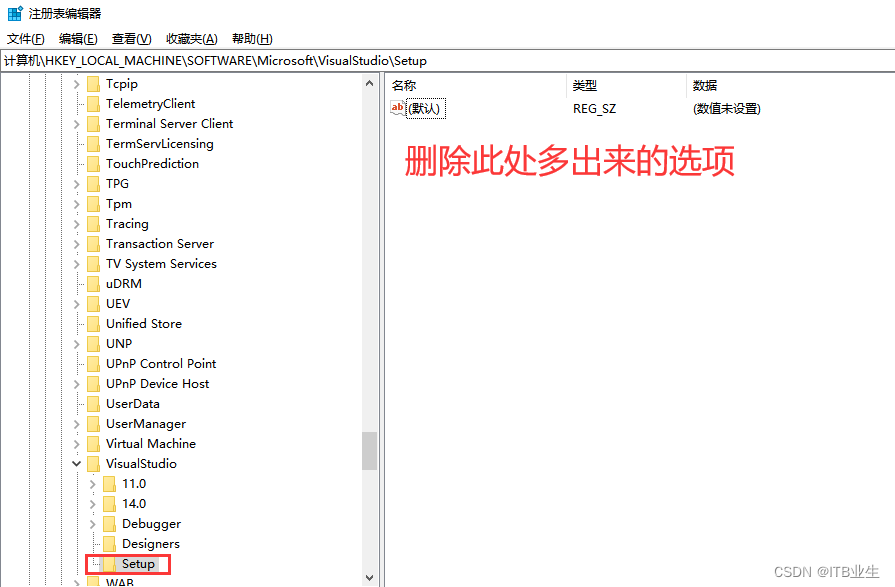Click the registry path address bar
895x587 pixels.
pyautogui.click(x=448, y=61)
